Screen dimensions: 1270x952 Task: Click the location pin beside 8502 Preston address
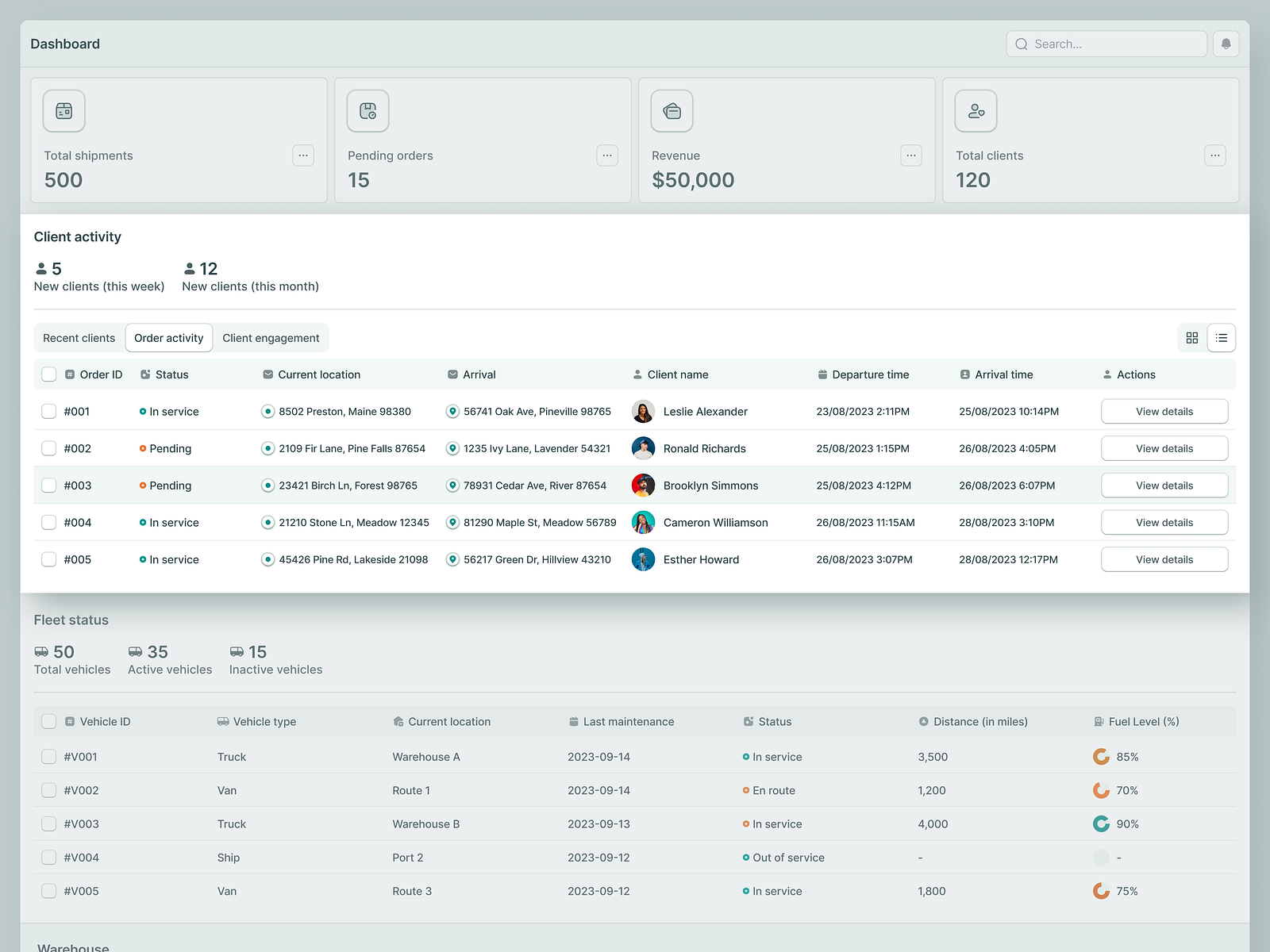pos(267,411)
